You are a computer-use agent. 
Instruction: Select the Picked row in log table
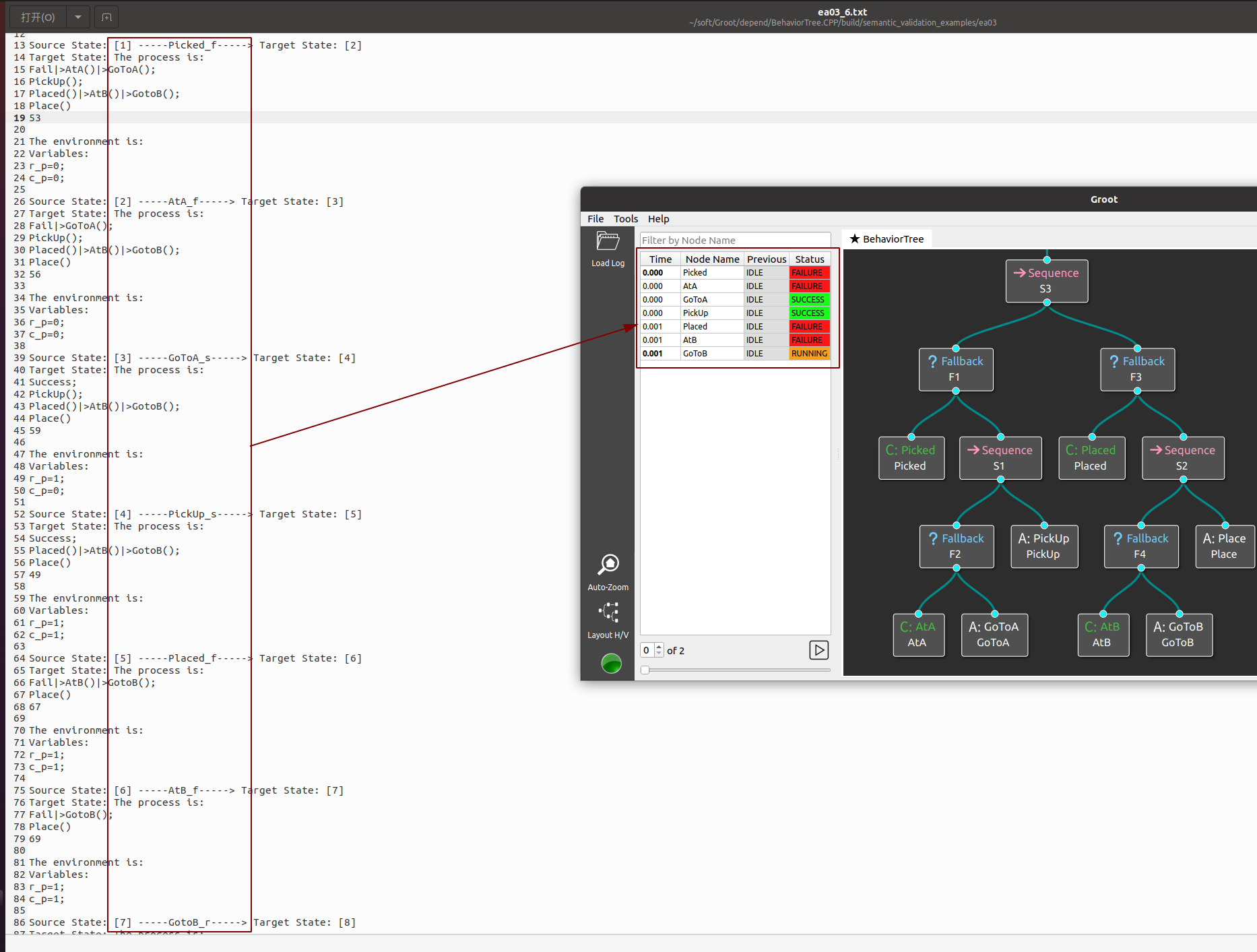(x=735, y=273)
